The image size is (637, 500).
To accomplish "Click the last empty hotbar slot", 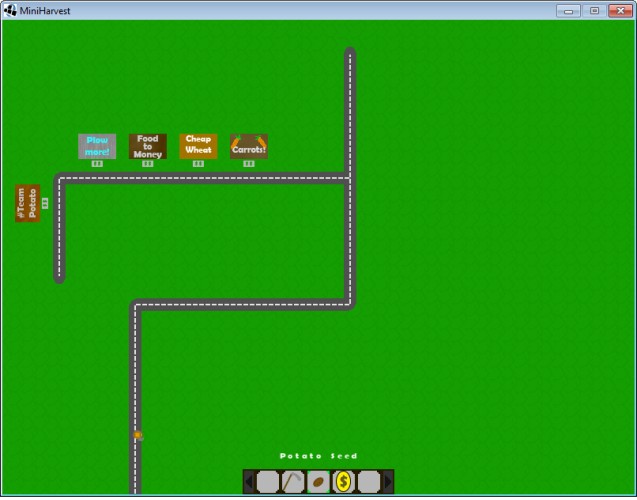I will 369,482.
